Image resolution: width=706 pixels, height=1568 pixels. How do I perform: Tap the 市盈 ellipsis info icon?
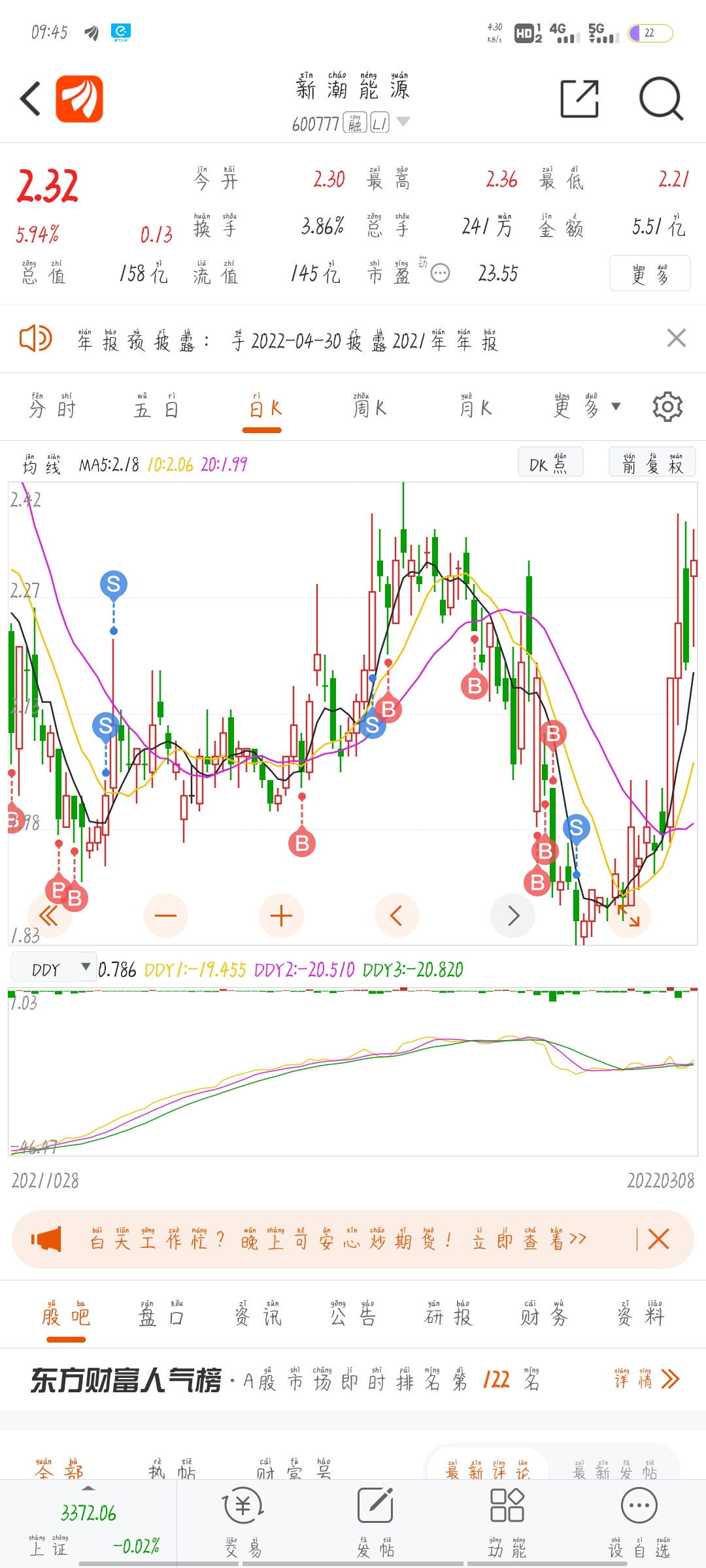(x=441, y=272)
